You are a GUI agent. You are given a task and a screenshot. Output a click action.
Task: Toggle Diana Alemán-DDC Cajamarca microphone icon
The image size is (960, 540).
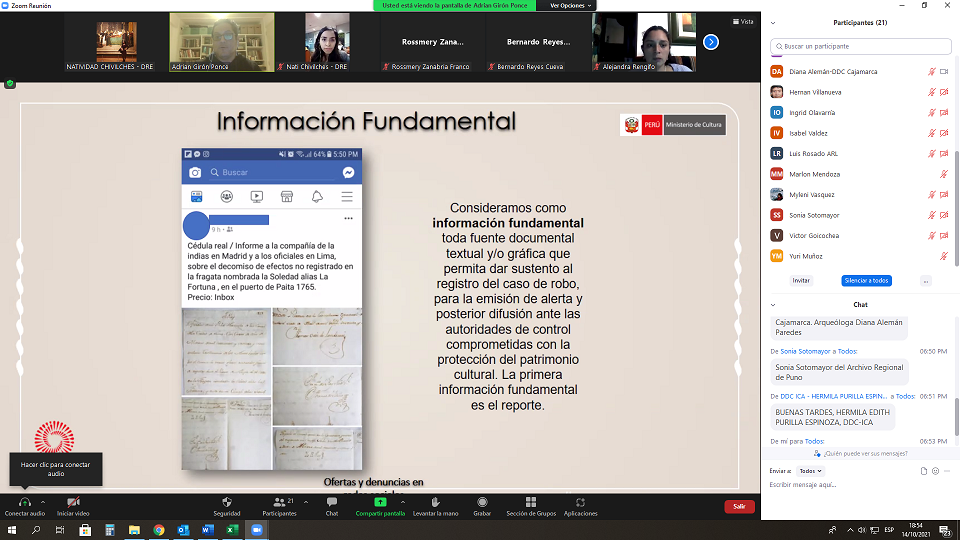point(932,72)
